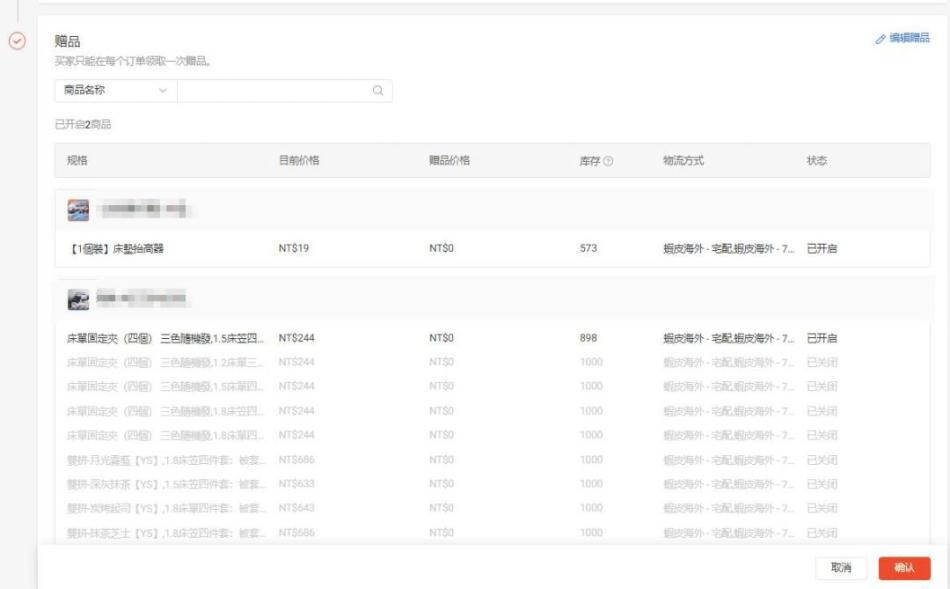Click the orange step checkmark circle icon
Viewport: 950px width, 589px height.
pos(16,41)
